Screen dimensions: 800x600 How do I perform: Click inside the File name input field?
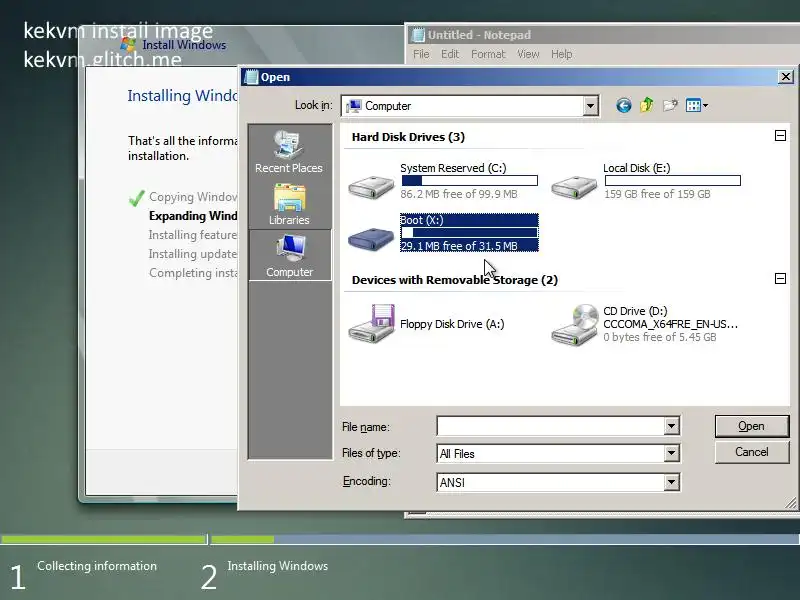point(551,426)
